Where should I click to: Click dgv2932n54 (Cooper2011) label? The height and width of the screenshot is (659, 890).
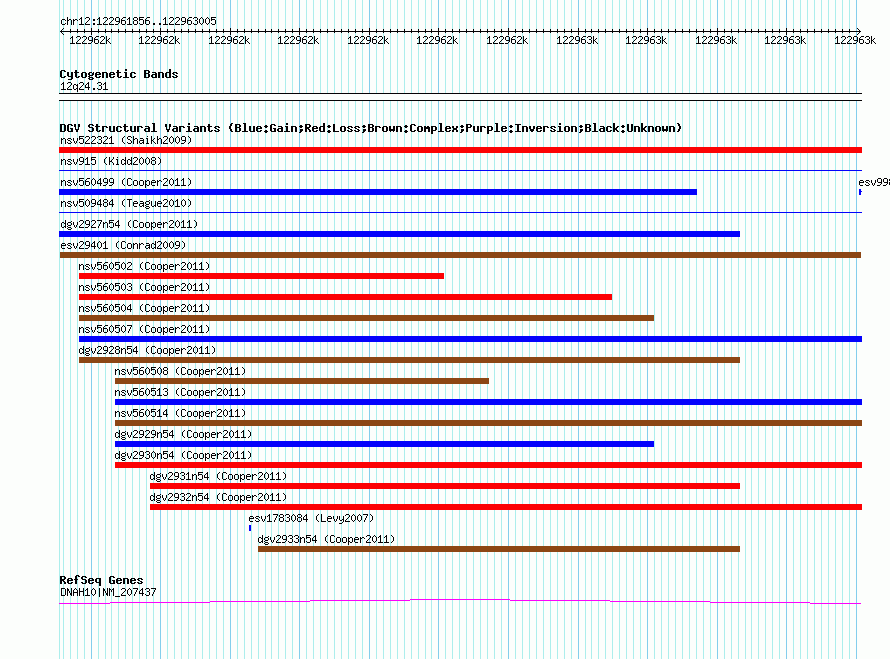click(218, 497)
